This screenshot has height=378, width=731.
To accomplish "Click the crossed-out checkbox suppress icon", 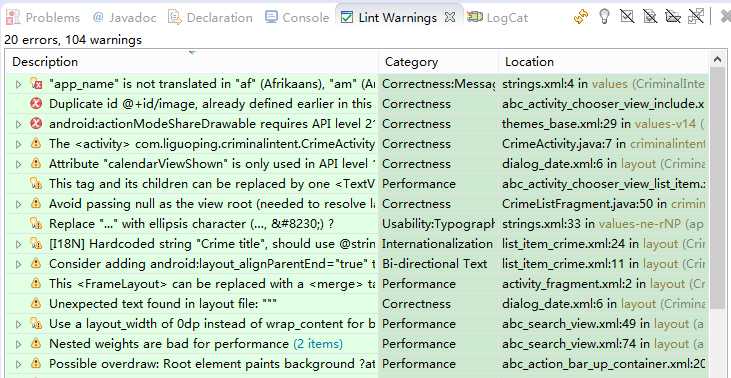I will 627,17.
